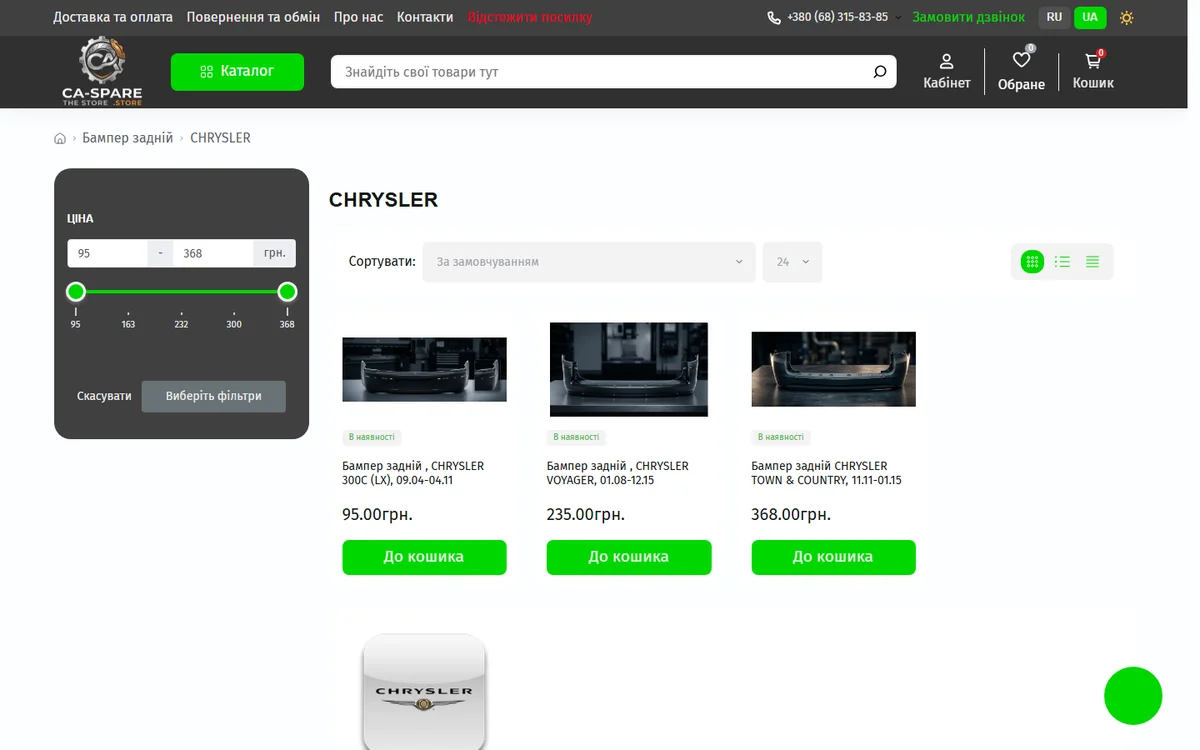Click the phone number +380 (68) 315-83-85
The width and height of the screenshot is (1200, 750).
click(837, 17)
